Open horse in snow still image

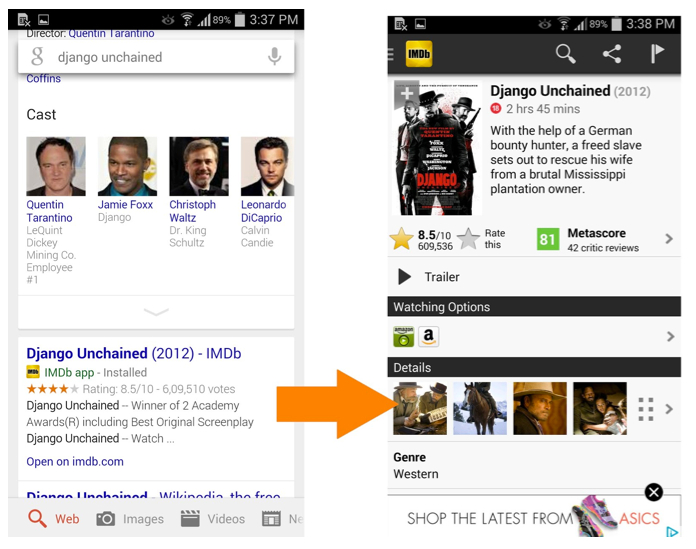480,408
